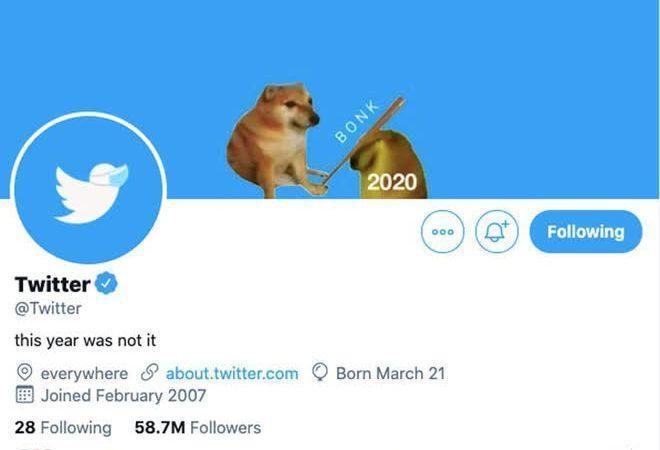Click the joined calendar icon
Image resolution: width=660 pixels, height=450 pixels.
[25, 395]
